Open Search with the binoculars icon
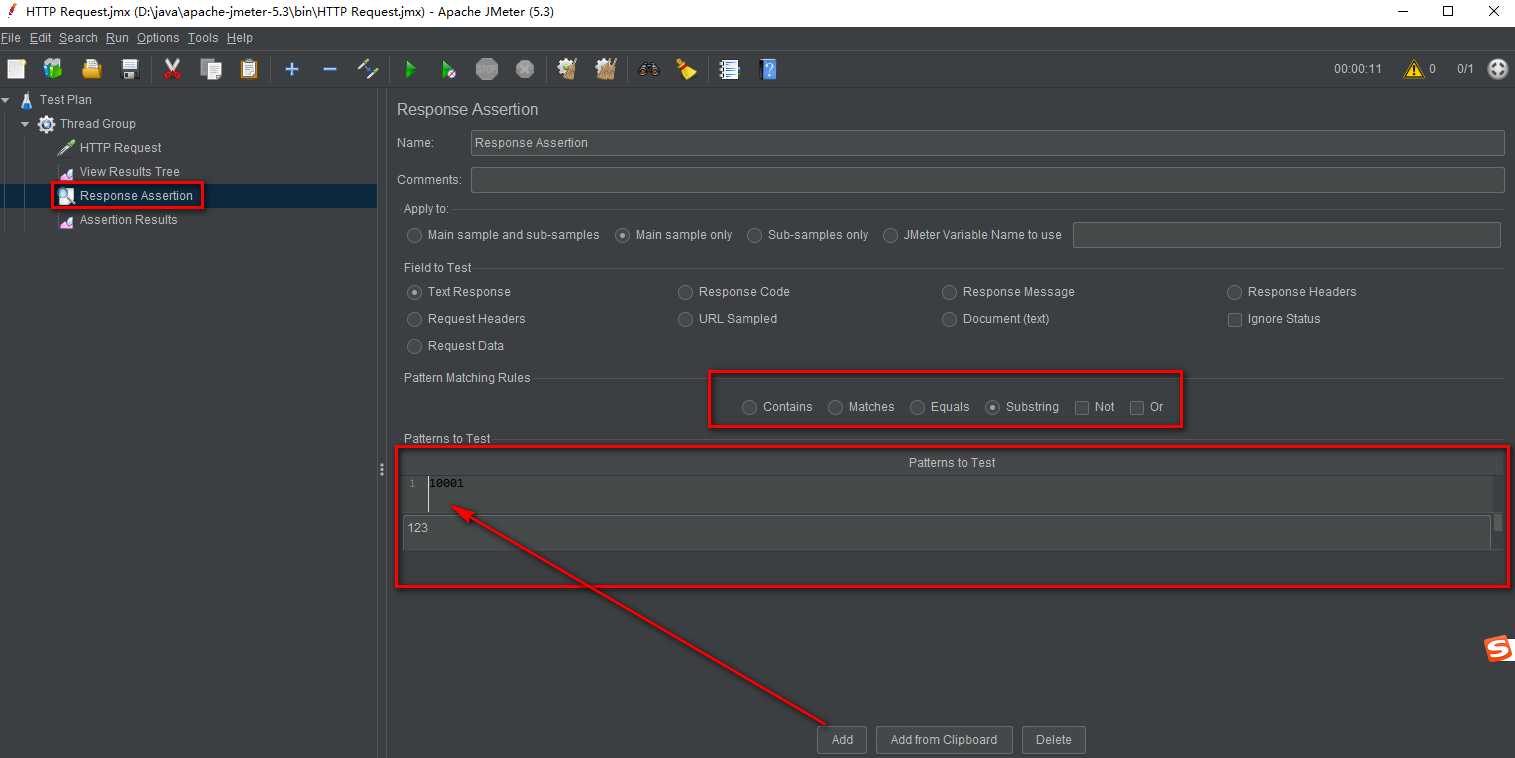 tap(649, 69)
